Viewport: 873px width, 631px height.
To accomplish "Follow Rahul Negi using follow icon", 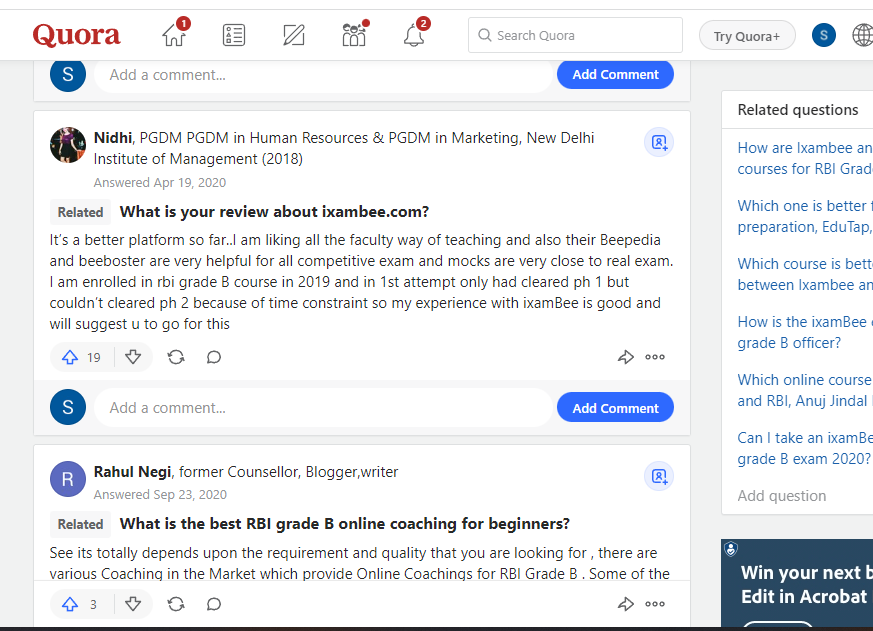I will click(x=659, y=477).
